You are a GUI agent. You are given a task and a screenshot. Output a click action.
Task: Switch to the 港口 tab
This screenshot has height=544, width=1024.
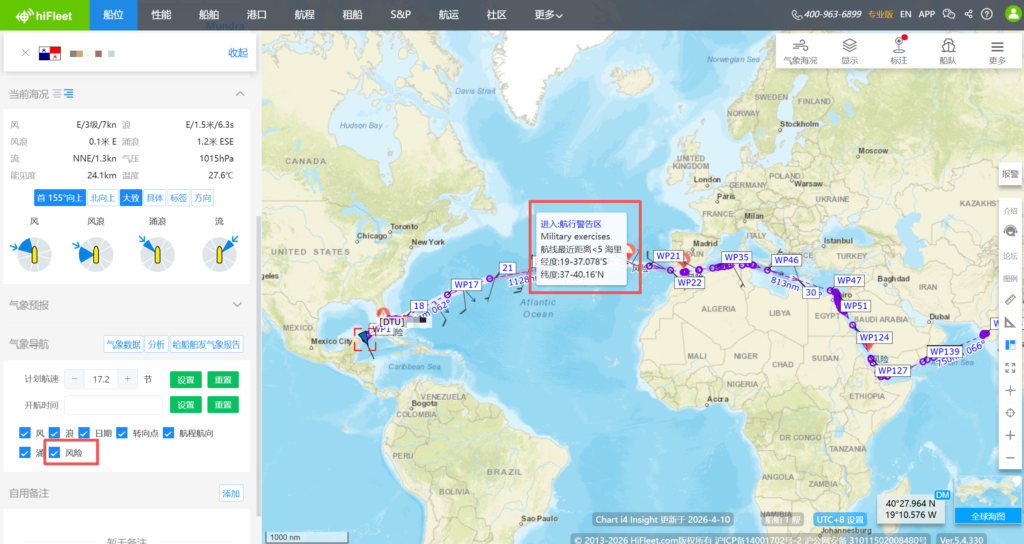coord(257,15)
